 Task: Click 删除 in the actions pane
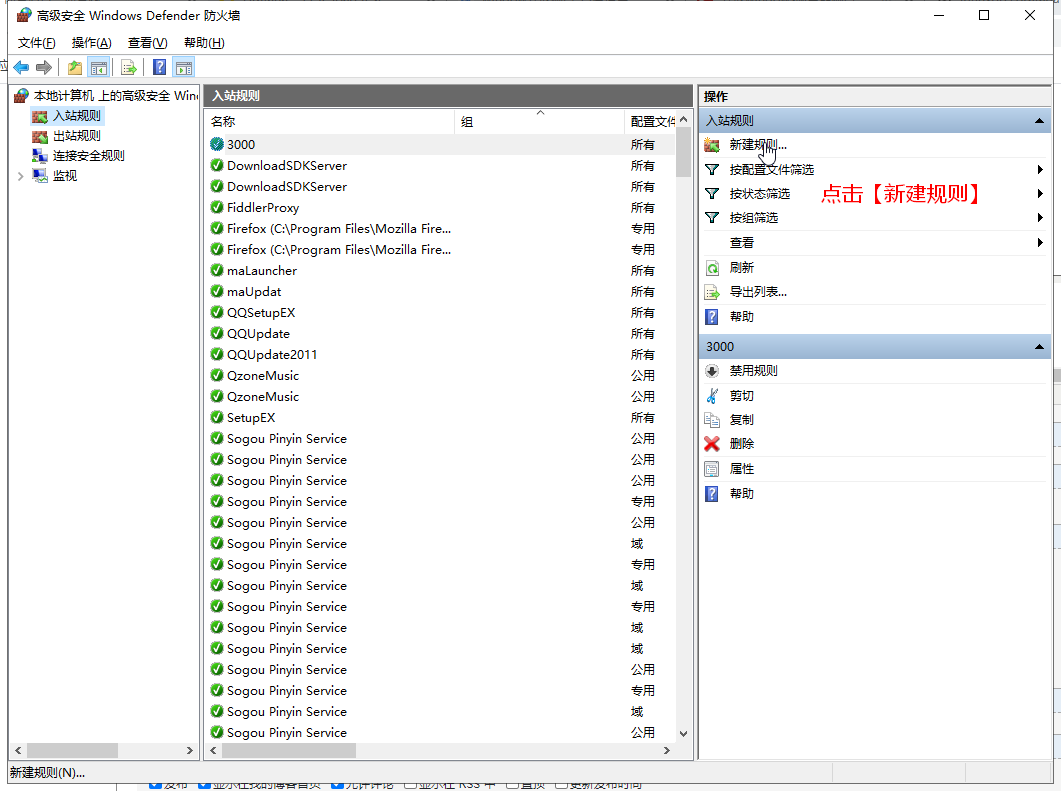tap(742, 444)
